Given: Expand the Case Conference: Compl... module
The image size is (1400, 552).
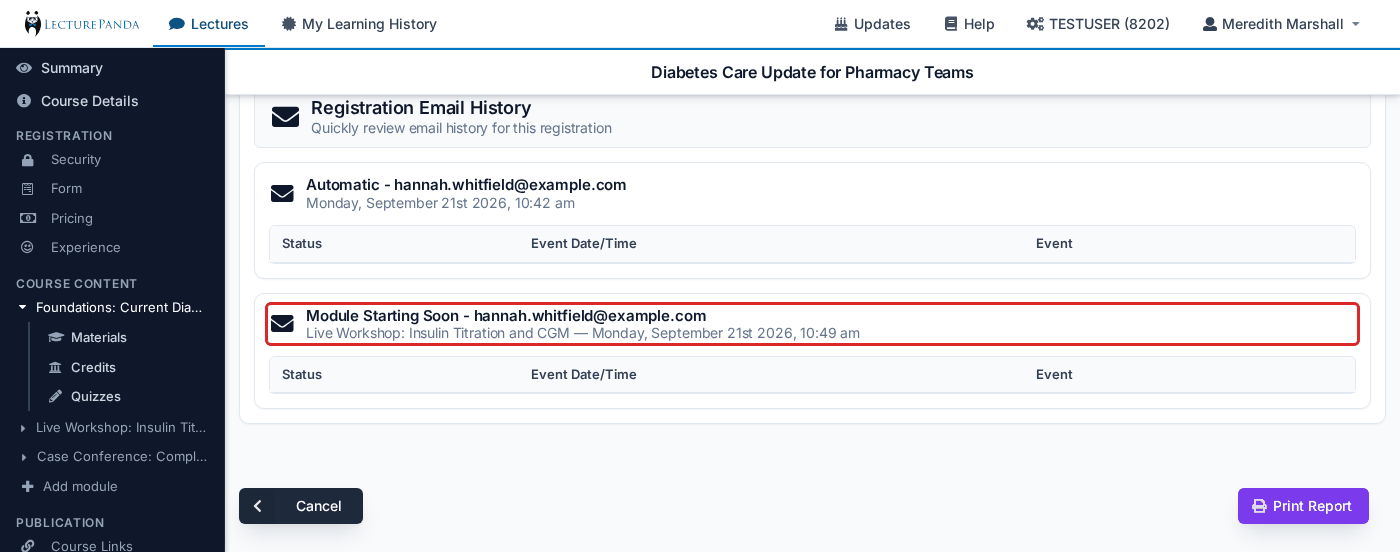Looking at the screenshot, I should pyautogui.click(x=23, y=457).
